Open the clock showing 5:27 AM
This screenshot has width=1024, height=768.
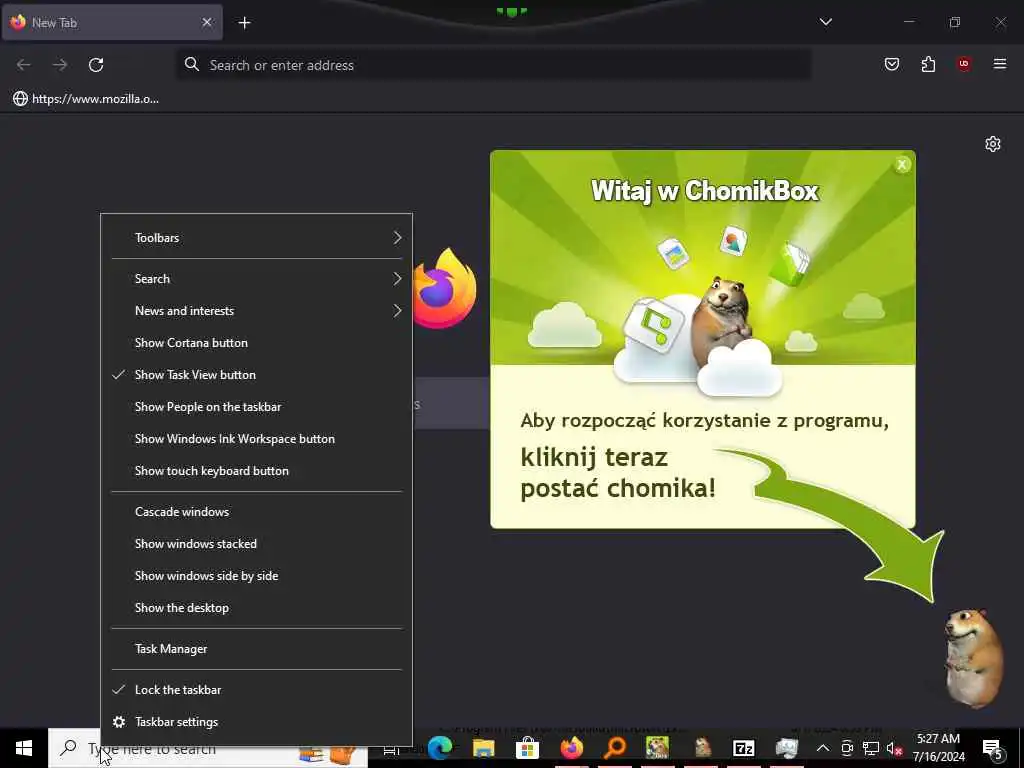[x=938, y=748]
